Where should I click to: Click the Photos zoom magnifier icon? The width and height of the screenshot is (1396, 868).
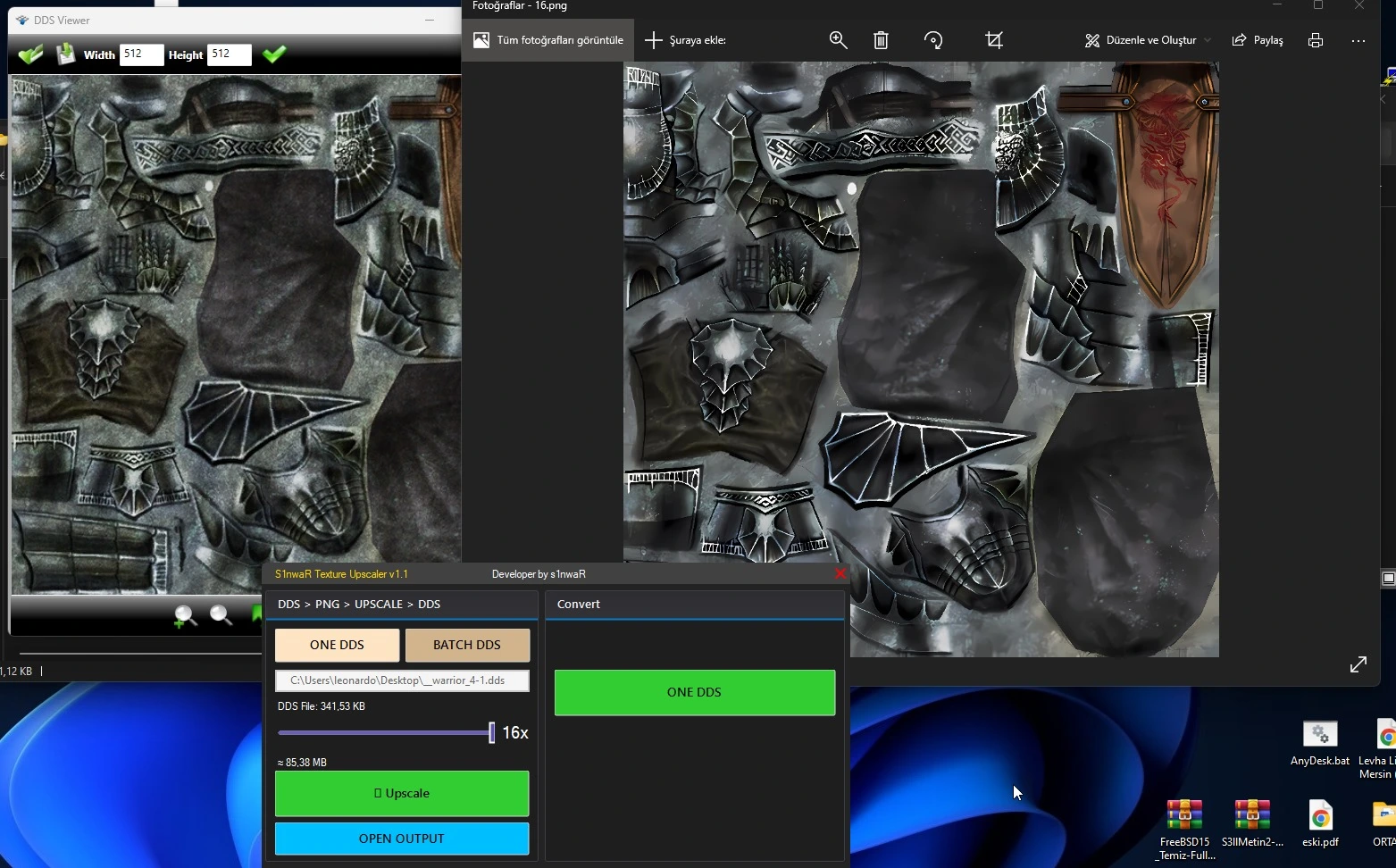click(838, 40)
